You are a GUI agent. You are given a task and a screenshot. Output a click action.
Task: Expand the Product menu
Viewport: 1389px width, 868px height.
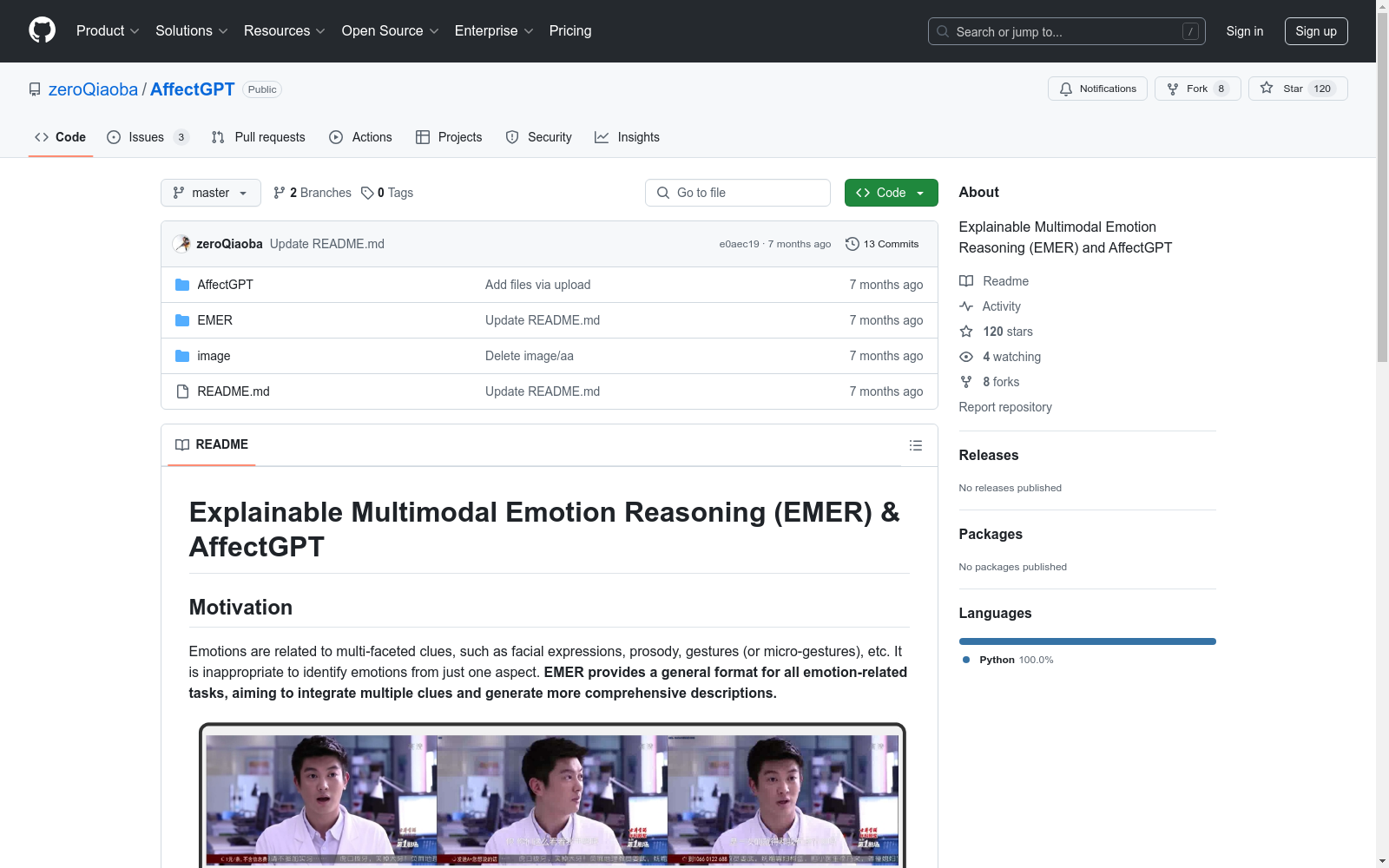coord(108,30)
